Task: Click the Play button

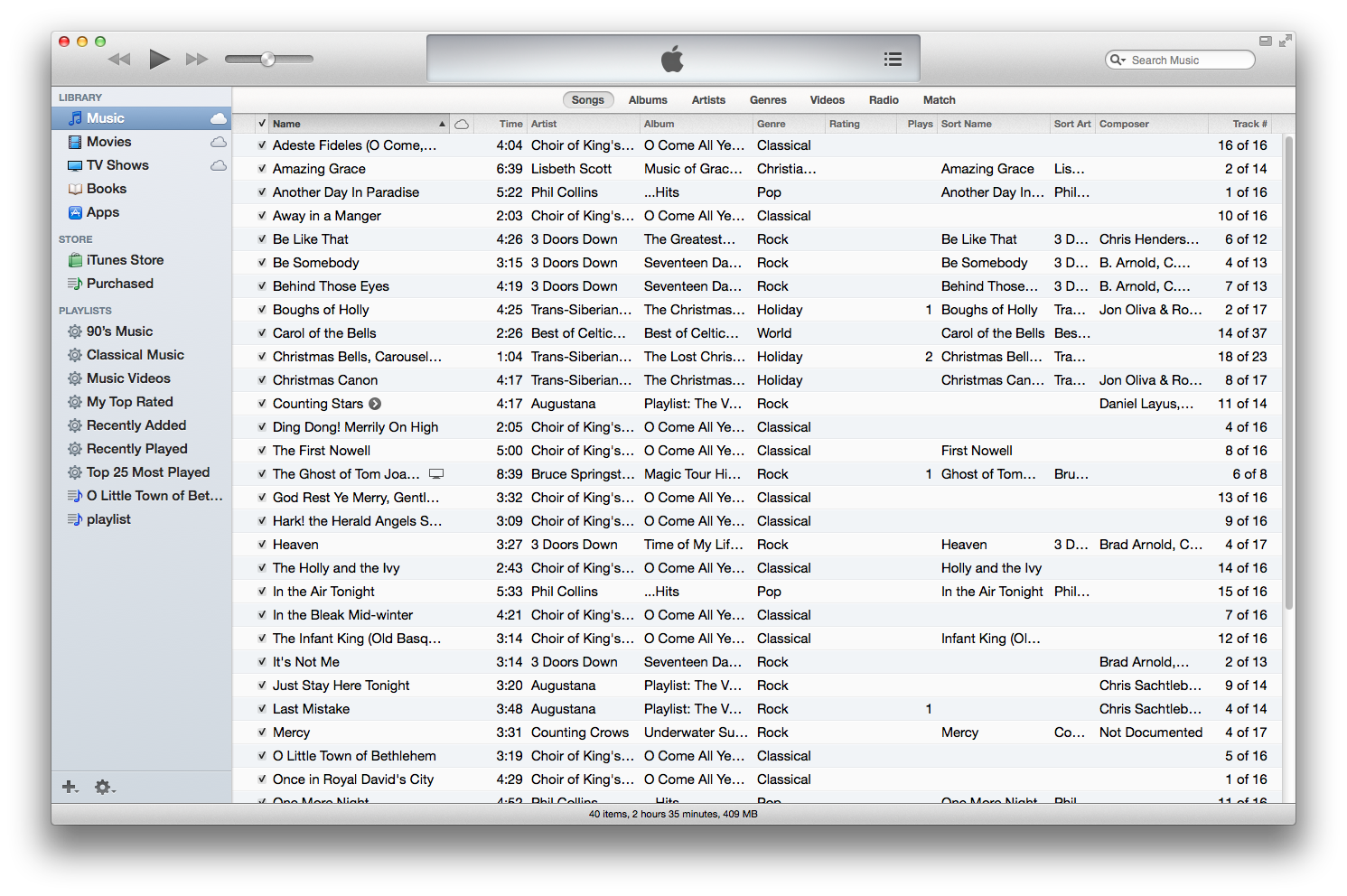Action: 159,60
